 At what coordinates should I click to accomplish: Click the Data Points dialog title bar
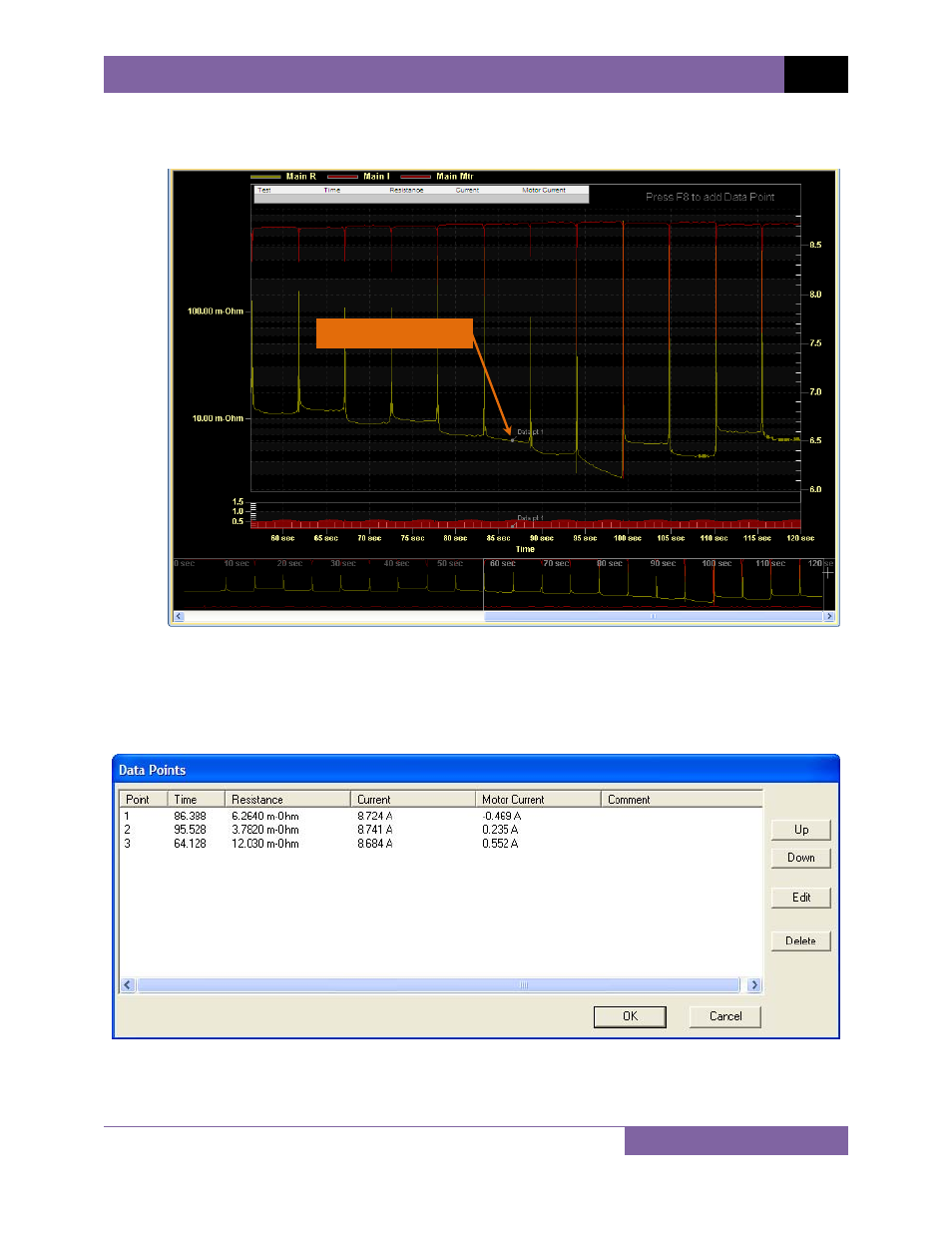coord(476,770)
